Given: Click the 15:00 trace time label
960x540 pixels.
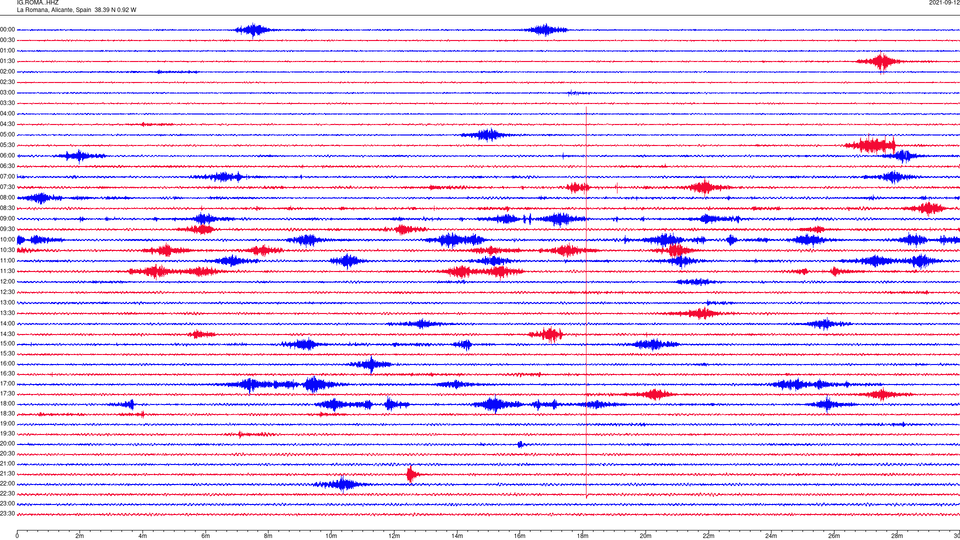Looking at the screenshot, I should (7, 343).
